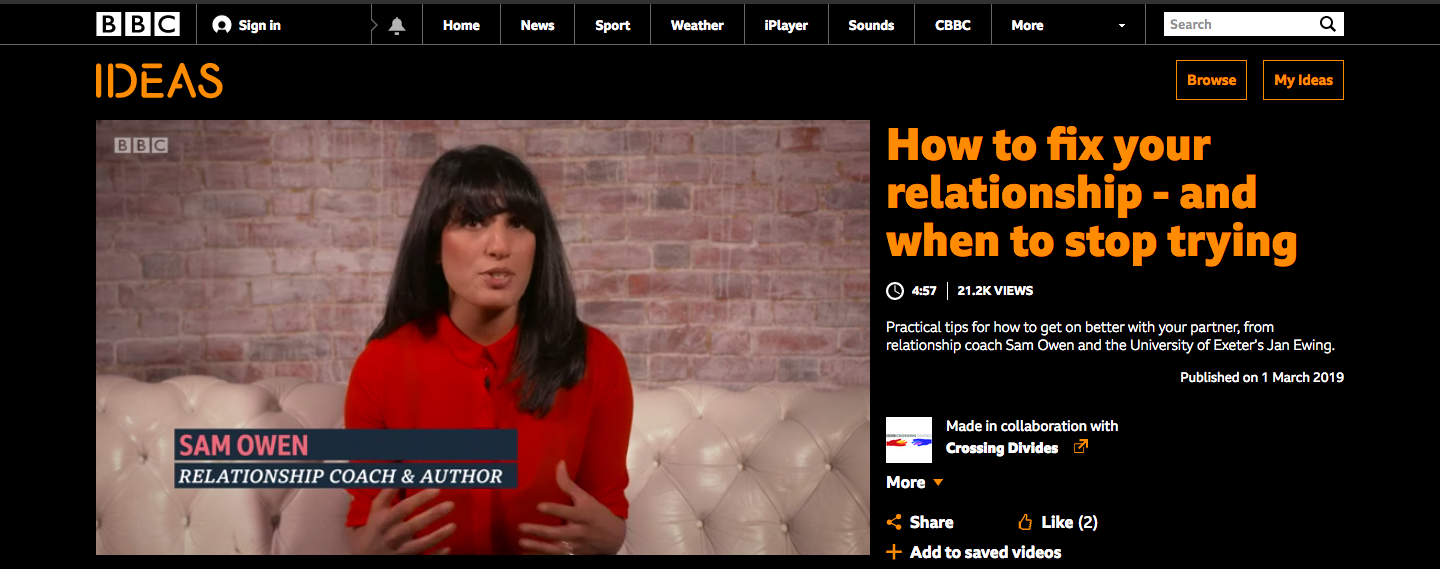
Task: Click the orange IDEAS logo
Action: pos(159,81)
